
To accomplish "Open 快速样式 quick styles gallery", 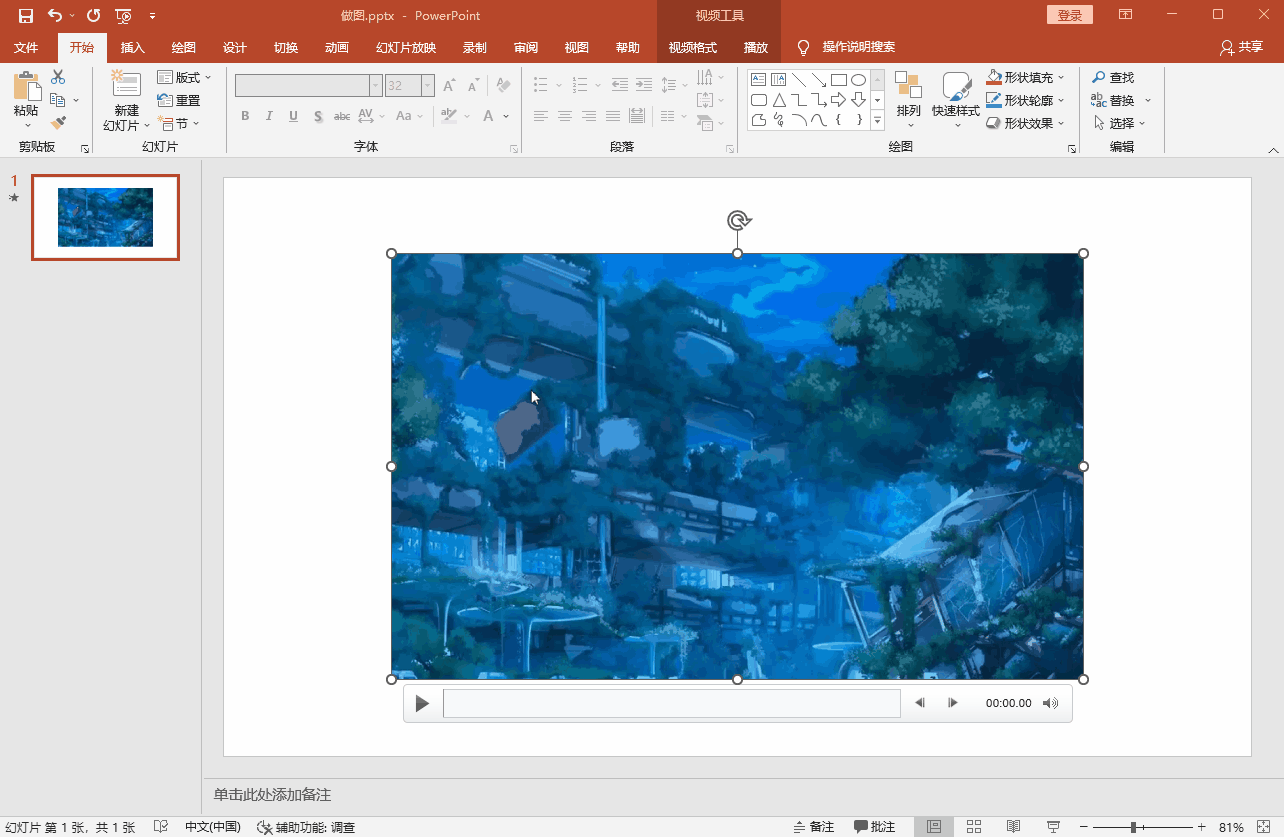I will [x=956, y=100].
